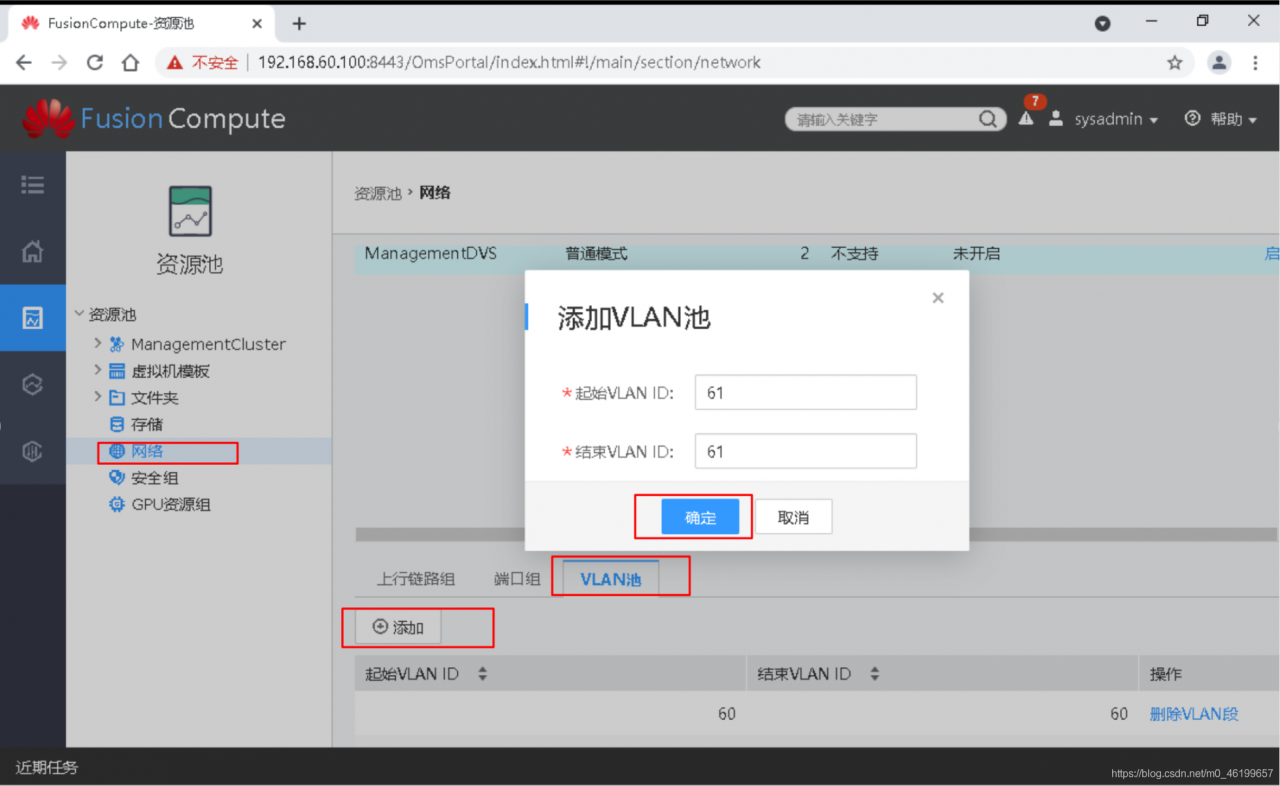This screenshot has width=1280, height=786.
Task: Click the 取消 cancel button
Action: click(793, 517)
